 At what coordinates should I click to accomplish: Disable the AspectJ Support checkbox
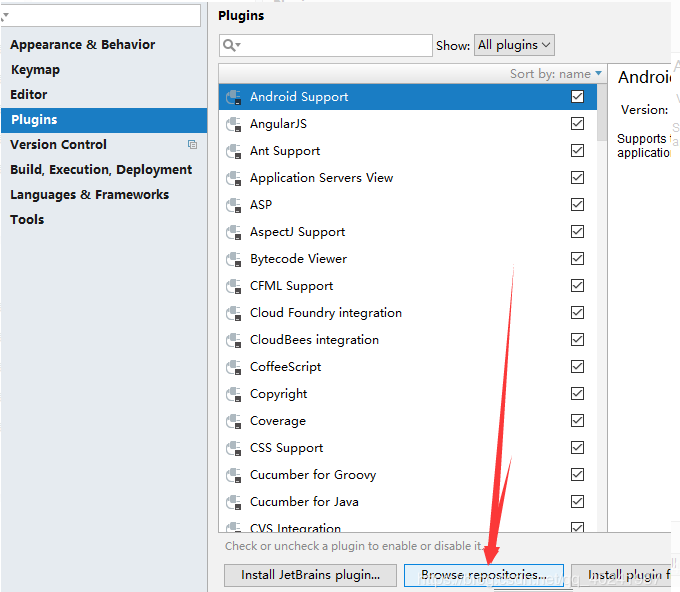click(577, 232)
